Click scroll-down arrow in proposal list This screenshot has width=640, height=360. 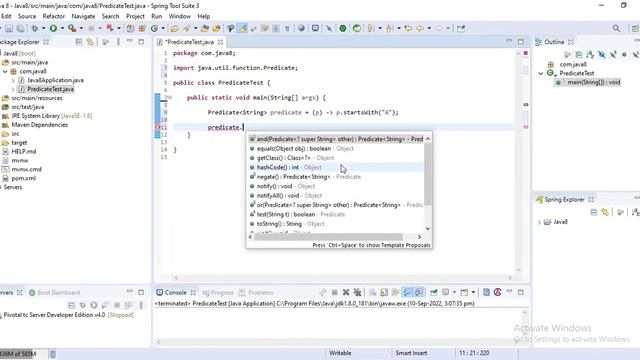click(428, 229)
